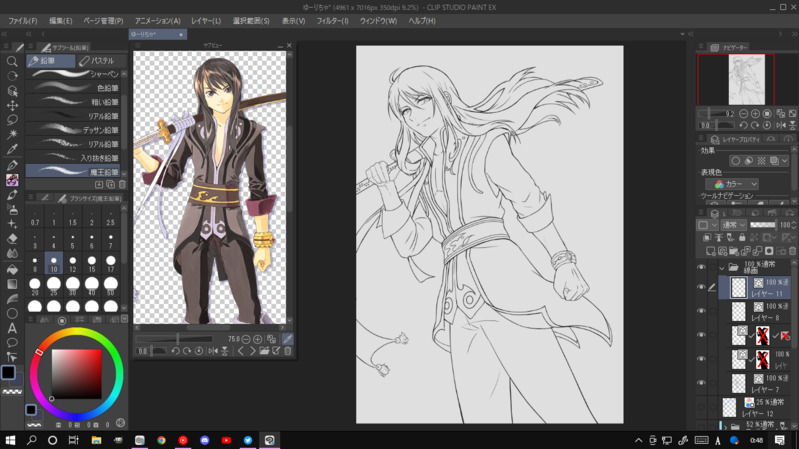Select the Text tool in toolbox
Image resolution: width=799 pixels, height=449 pixels.
[12, 328]
